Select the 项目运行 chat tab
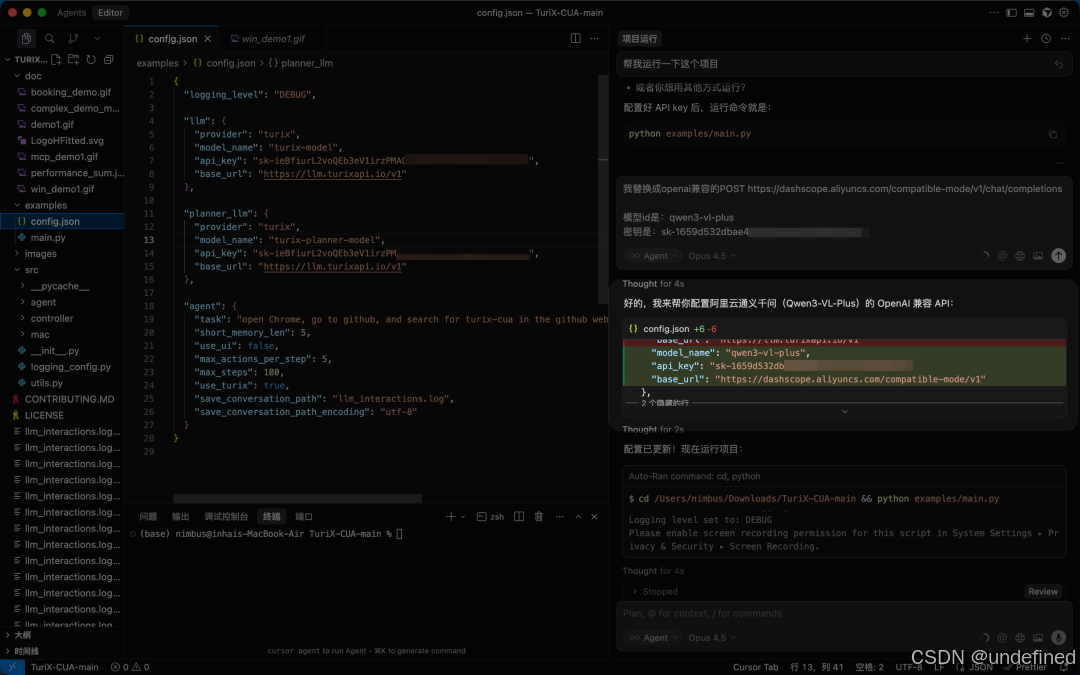Screen dimensions: 1080x675 click(639, 39)
